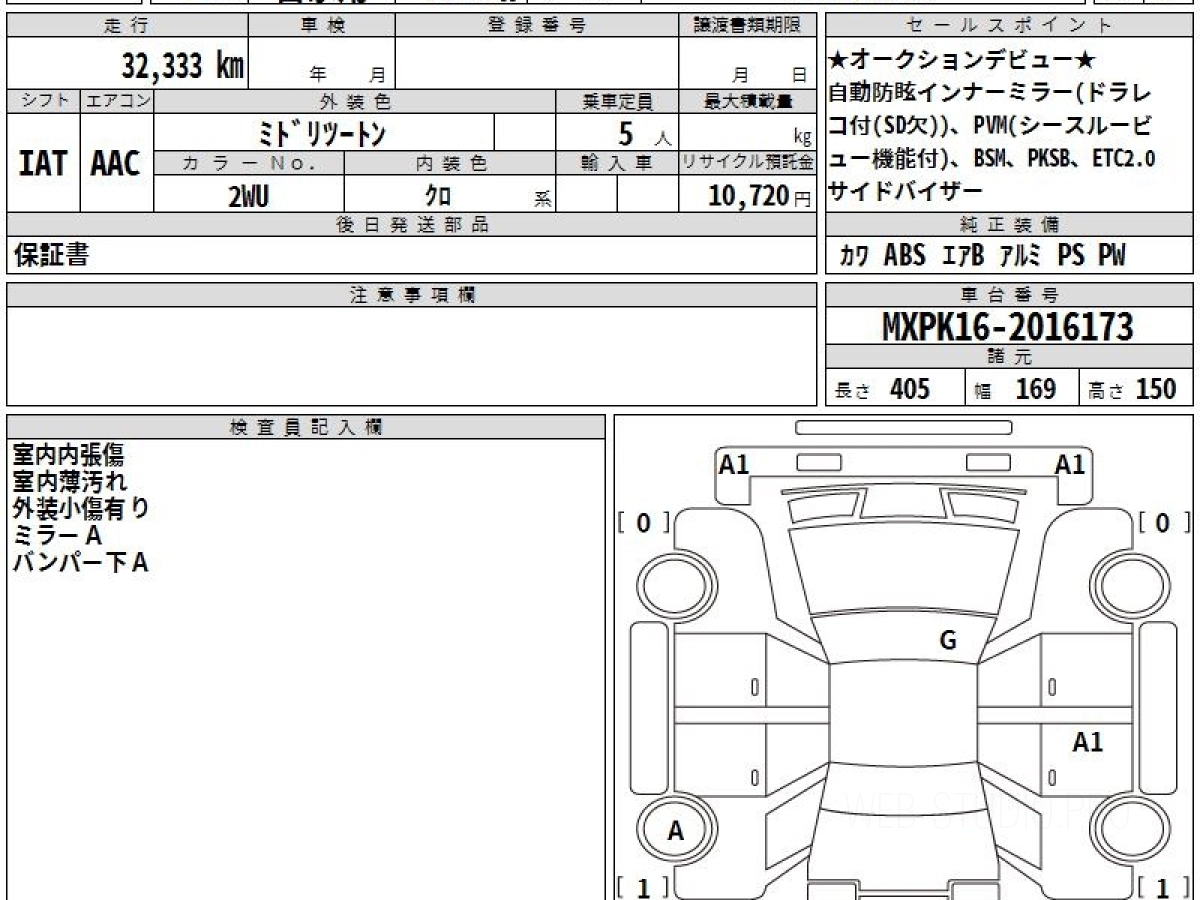
Task: Select the IAT transmission value
Action: click(x=43, y=163)
